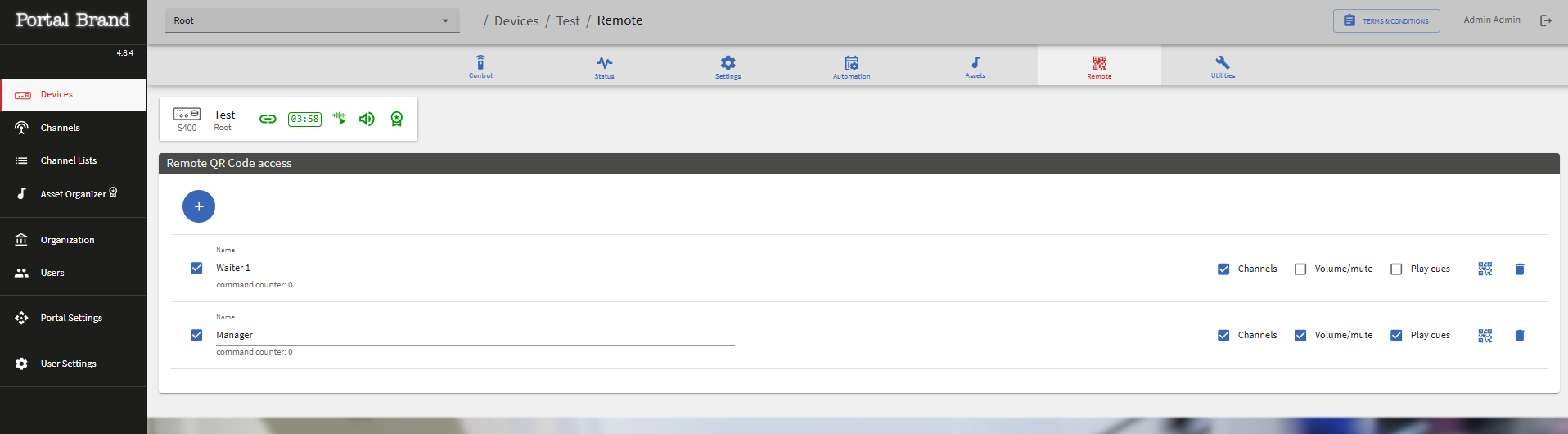
Task: Click the green license badge icon
Action: [397, 119]
